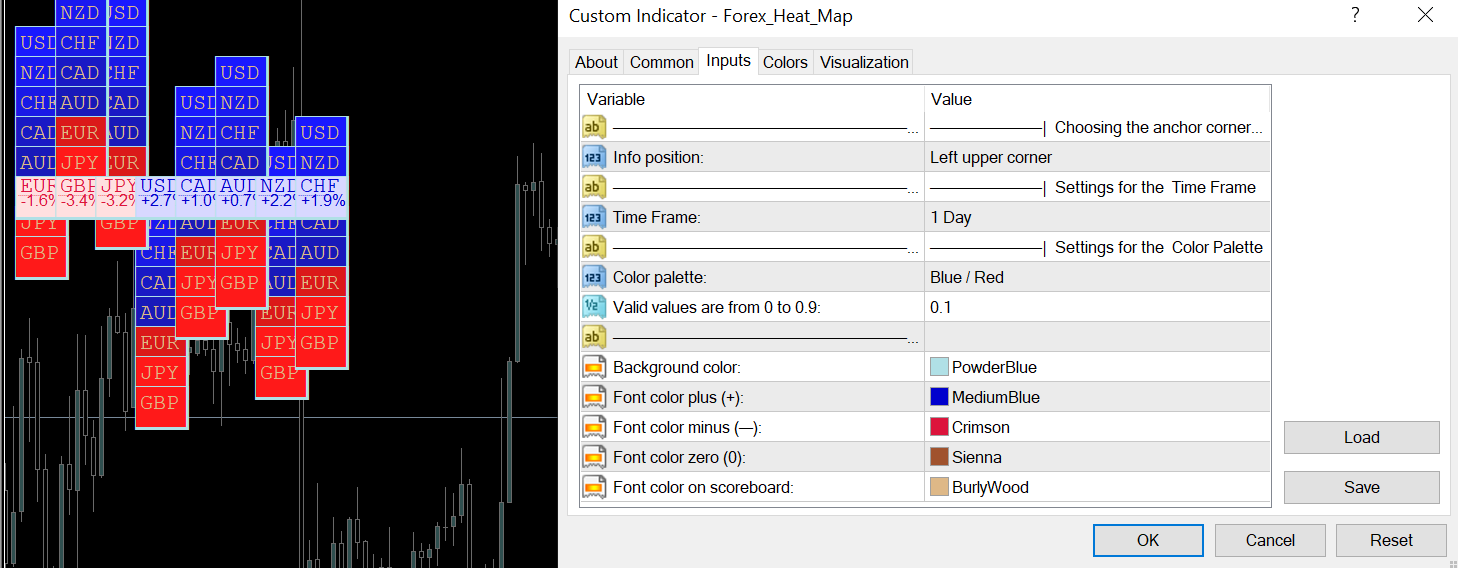The image size is (1458, 568).
Task: Click the Font color zero row icon
Action: click(594, 457)
